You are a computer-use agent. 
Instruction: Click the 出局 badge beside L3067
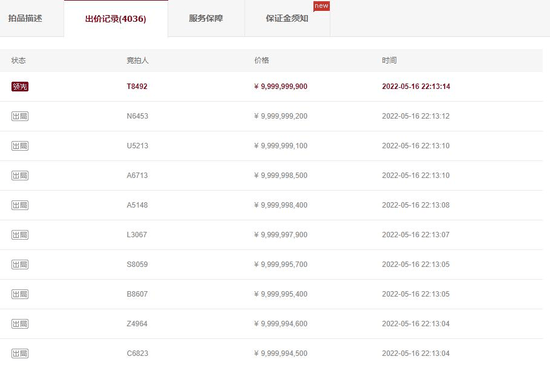tap(20, 235)
